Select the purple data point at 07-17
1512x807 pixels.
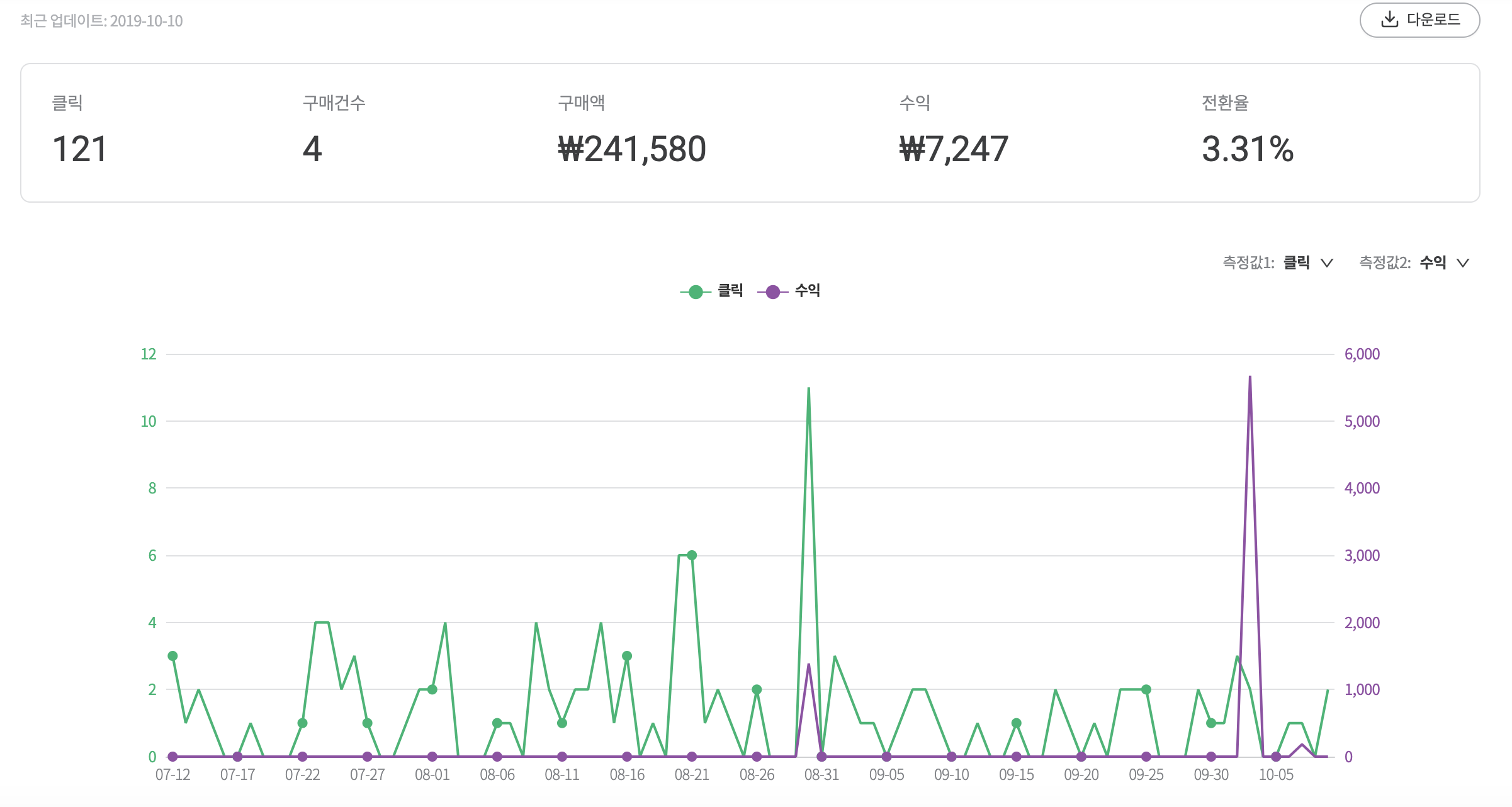[x=237, y=757]
